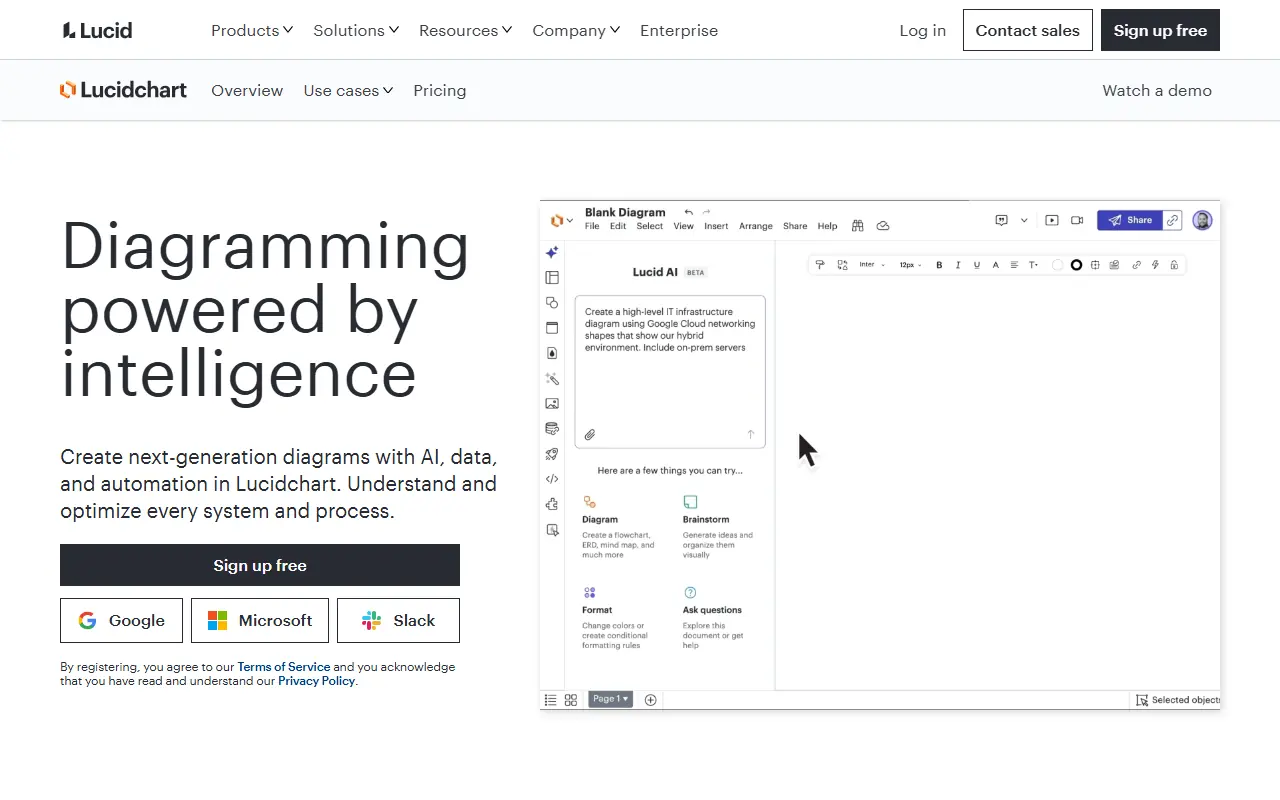Toggle bold formatting in the toolbar
This screenshot has width=1280, height=800.
tap(939, 264)
